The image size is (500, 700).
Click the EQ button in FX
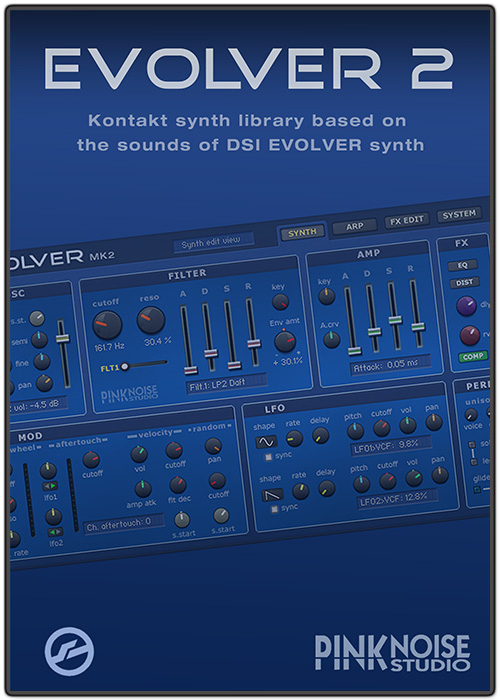463,265
